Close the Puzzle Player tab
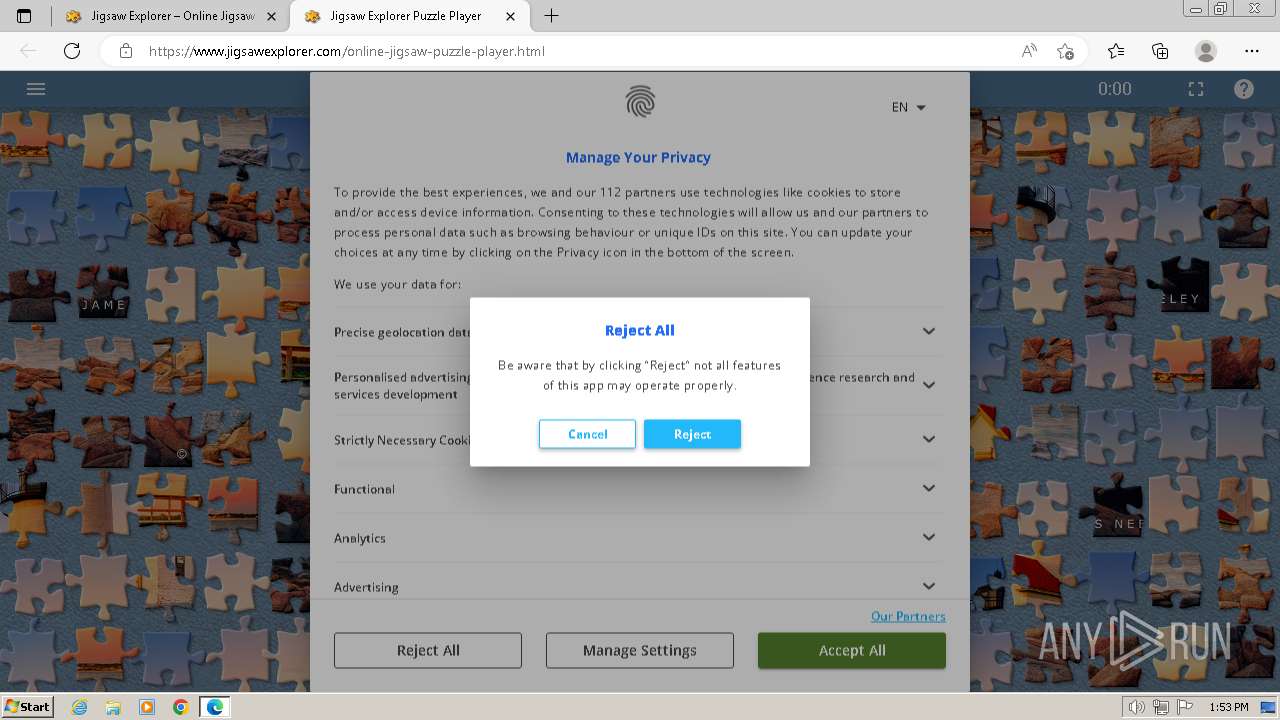The width and height of the screenshot is (1280, 720). [511, 16]
